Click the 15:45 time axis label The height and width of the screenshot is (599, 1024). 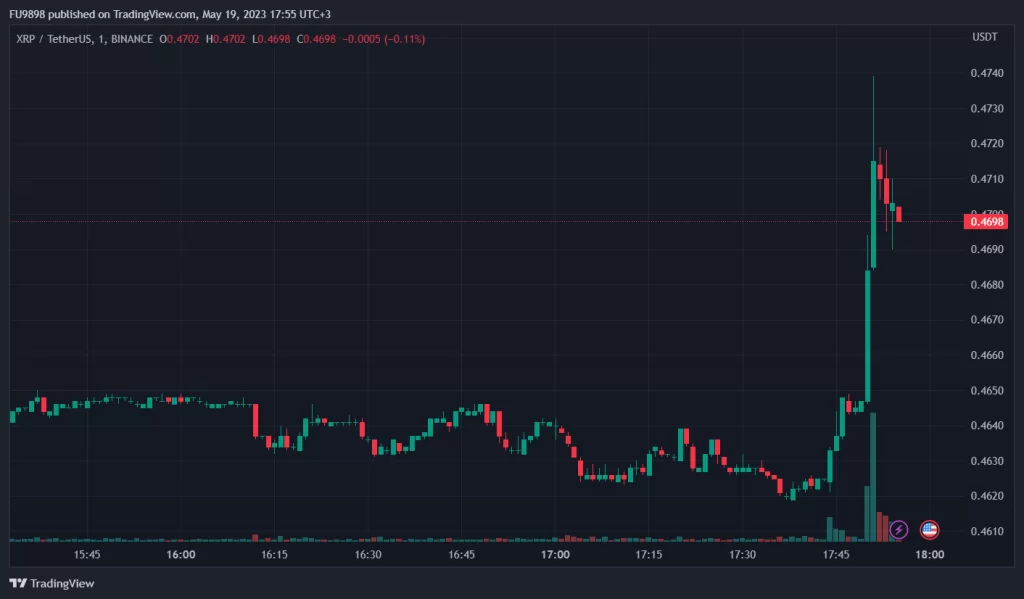point(86,554)
